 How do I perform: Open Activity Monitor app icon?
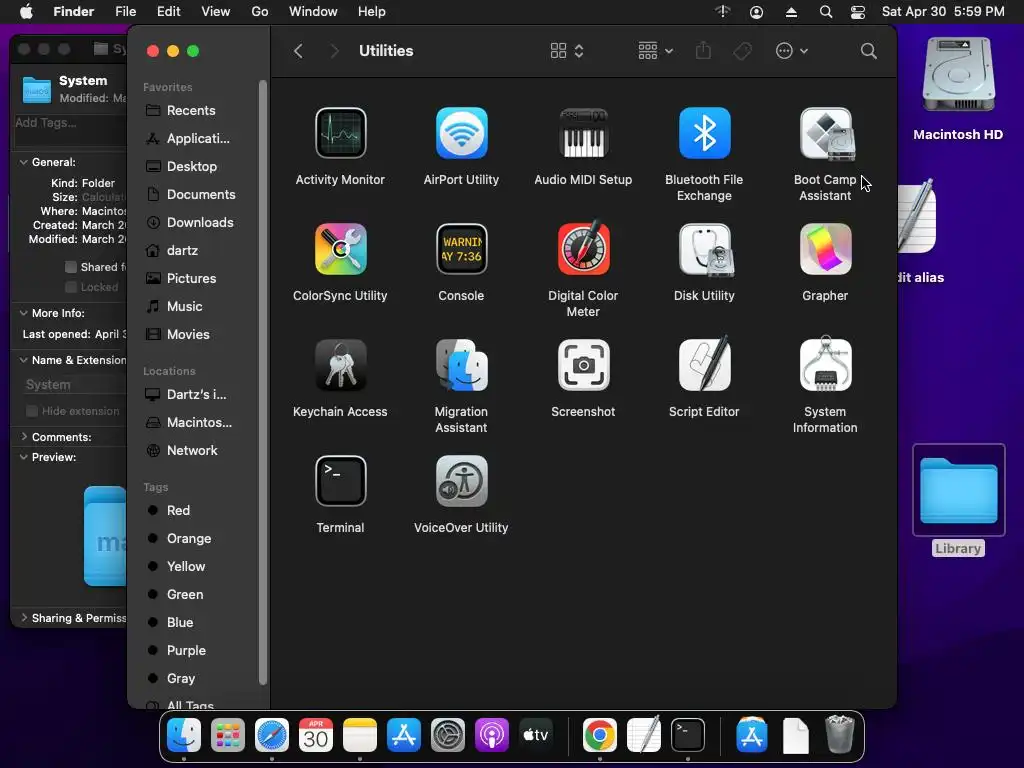(x=340, y=133)
